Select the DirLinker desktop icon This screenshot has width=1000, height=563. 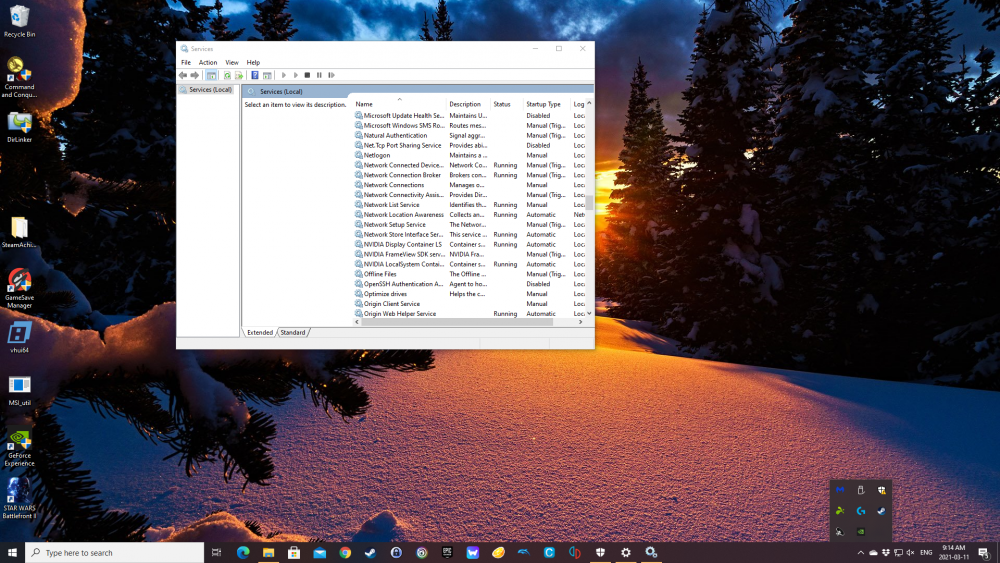coord(19,126)
